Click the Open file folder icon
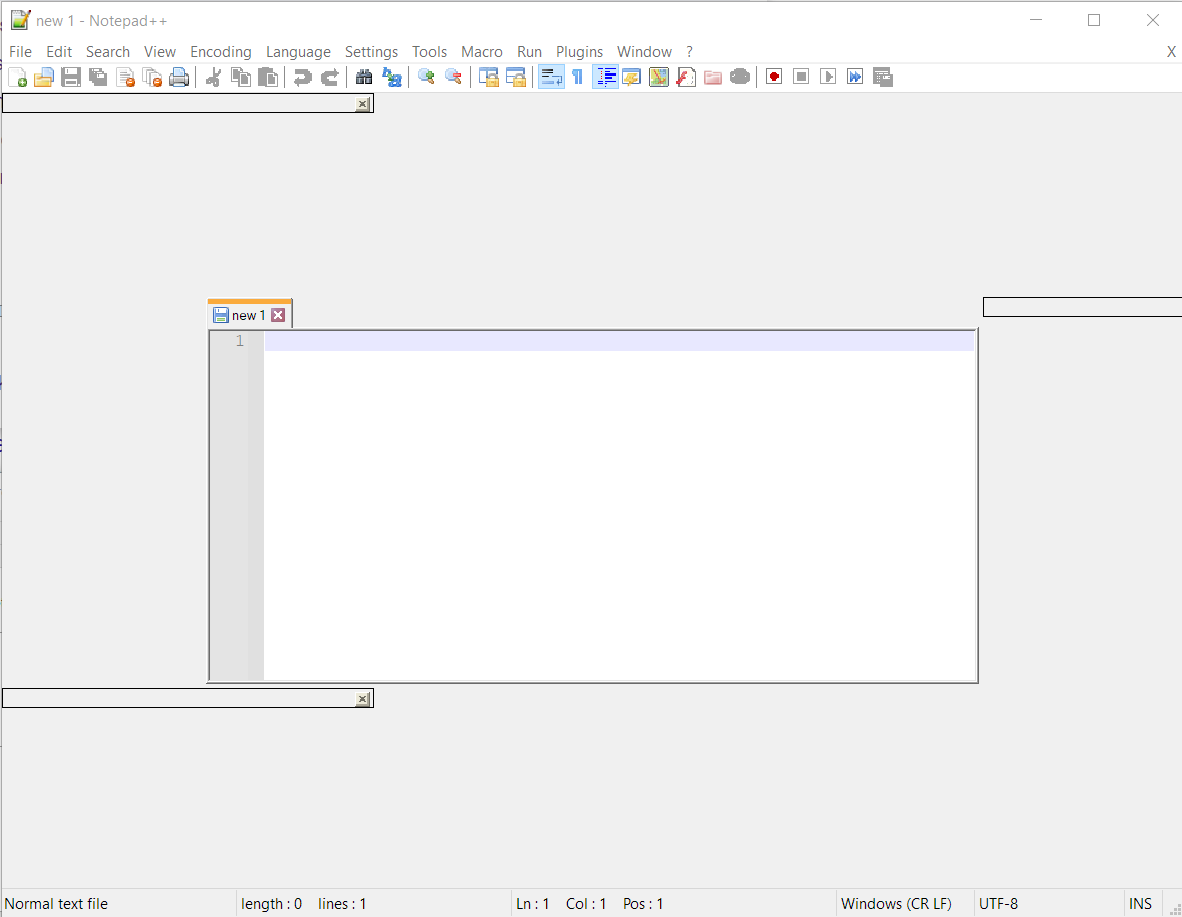This screenshot has height=917, width=1182. [44, 77]
